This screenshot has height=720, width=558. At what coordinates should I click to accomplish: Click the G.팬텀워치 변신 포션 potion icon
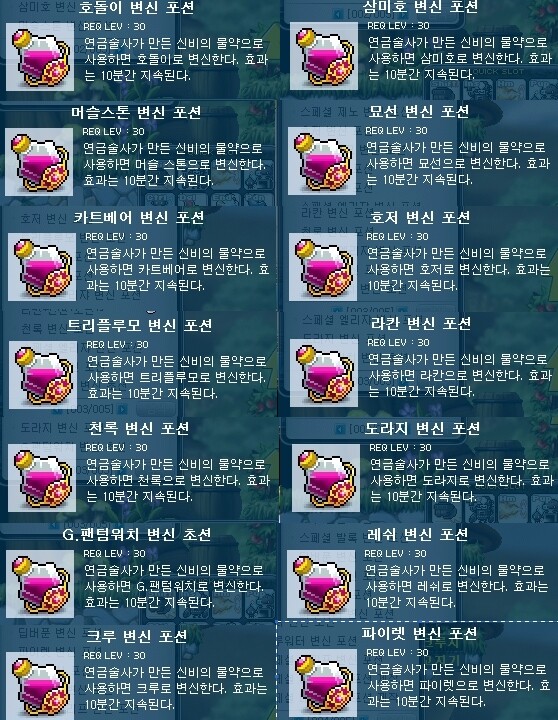point(40,584)
